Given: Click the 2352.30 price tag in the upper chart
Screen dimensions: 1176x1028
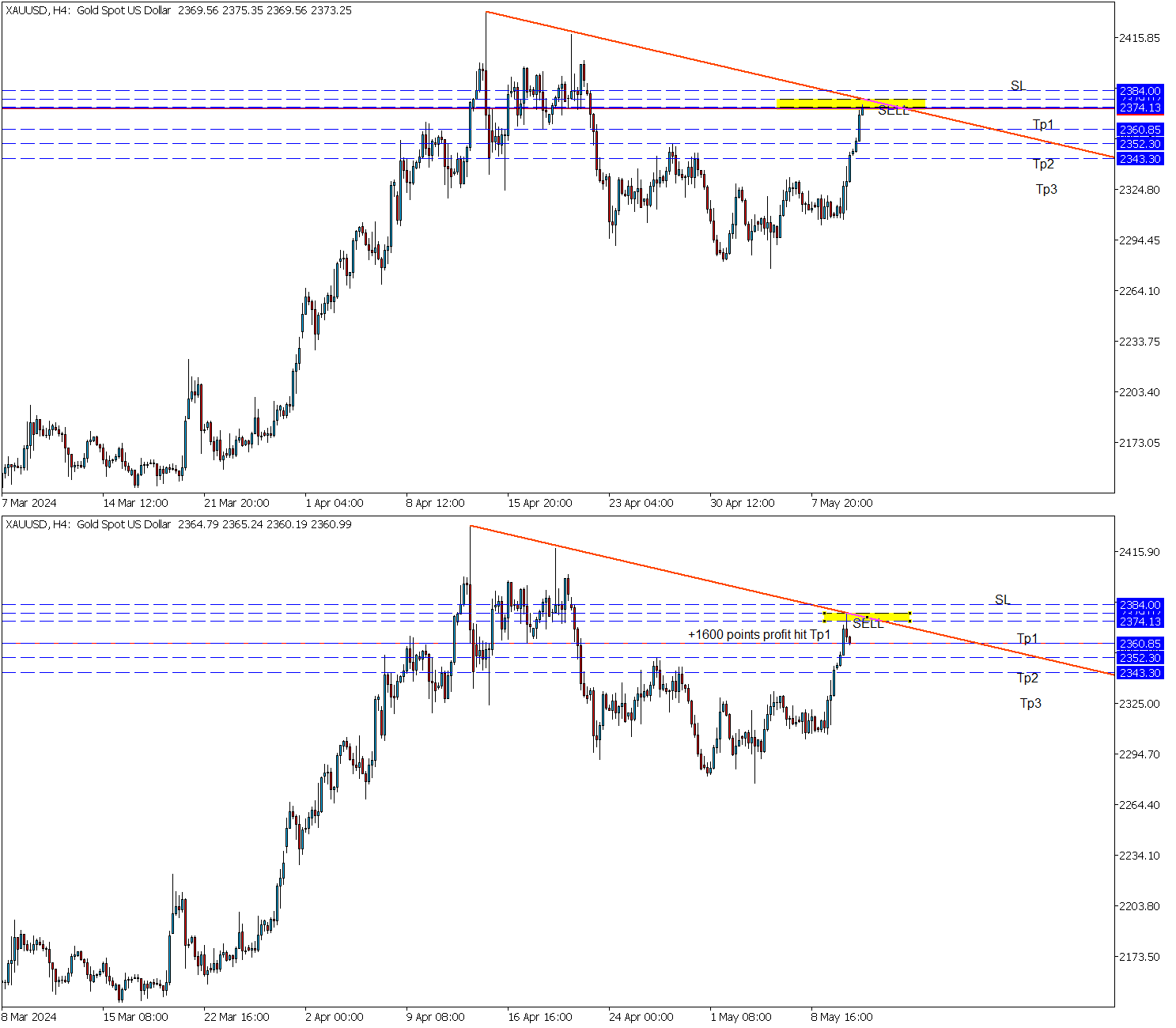Looking at the screenshot, I should click(1140, 144).
